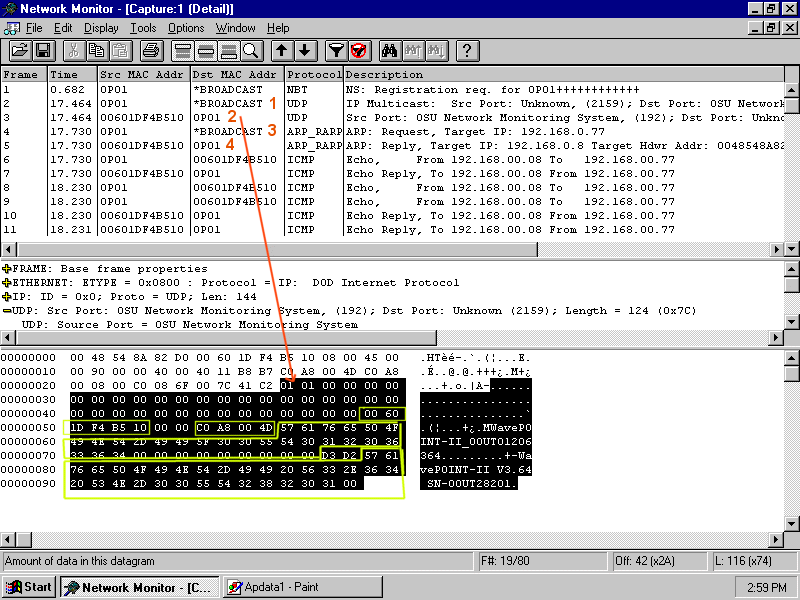Viewport: 800px width, 600px height.
Task: Click hex pane vertical scroll down arrow
Action: click(791, 524)
